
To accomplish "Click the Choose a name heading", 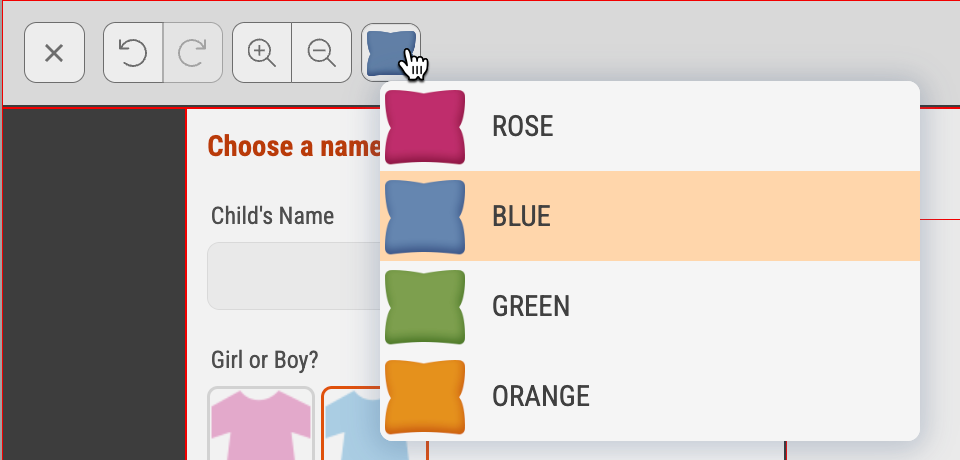I will click(x=294, y=146).
